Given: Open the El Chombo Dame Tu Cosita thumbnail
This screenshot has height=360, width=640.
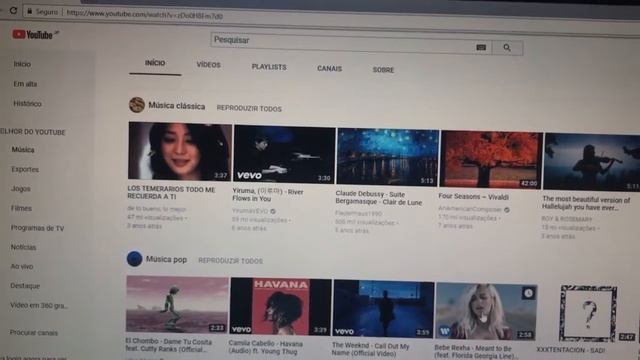Looking at the screenshot, I should [177, 304].
